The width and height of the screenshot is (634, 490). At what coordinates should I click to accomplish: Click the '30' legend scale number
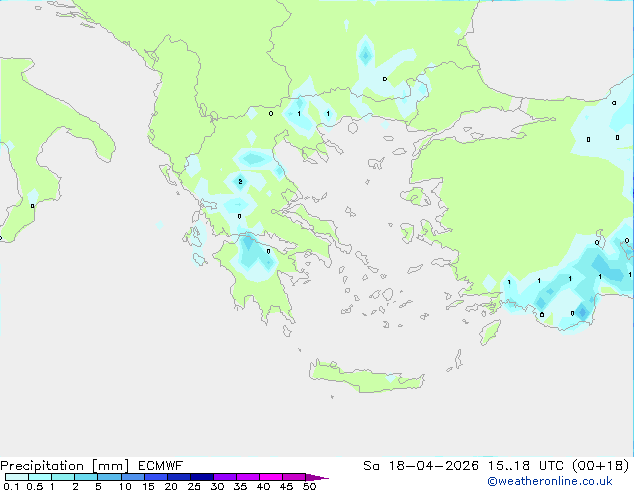(217, 486)
